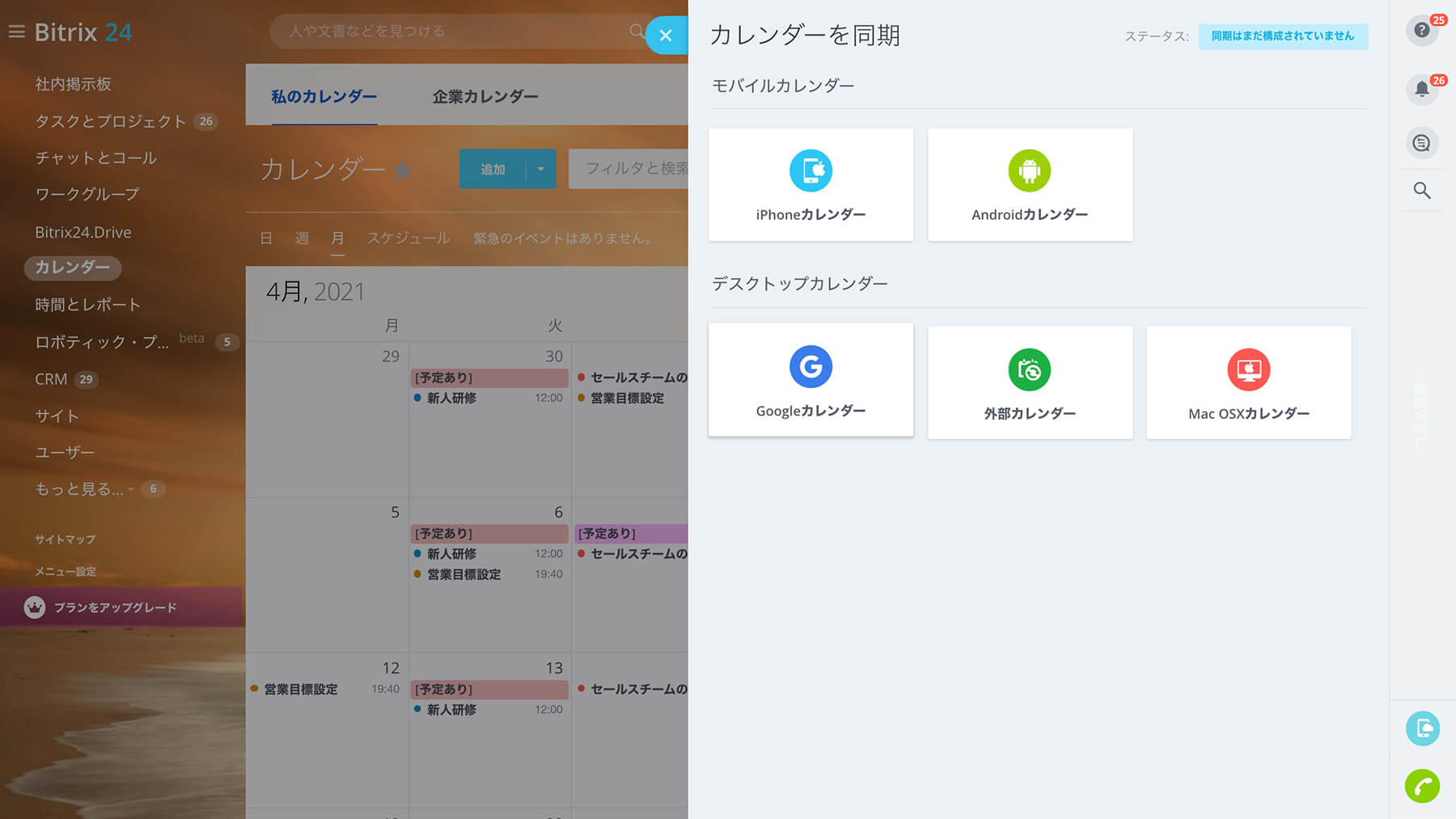Open Google calendar sync option
This screenshot has height=819, width=1456.
coord(811,367)
